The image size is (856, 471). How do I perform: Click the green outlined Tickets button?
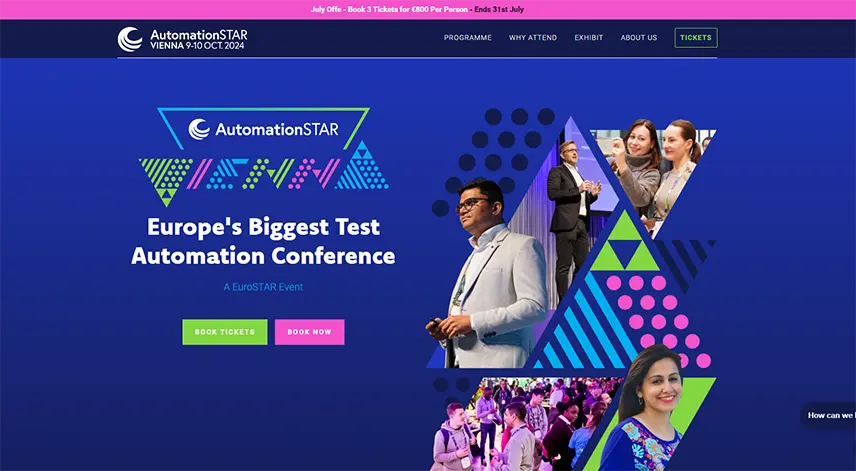[696, 38]
